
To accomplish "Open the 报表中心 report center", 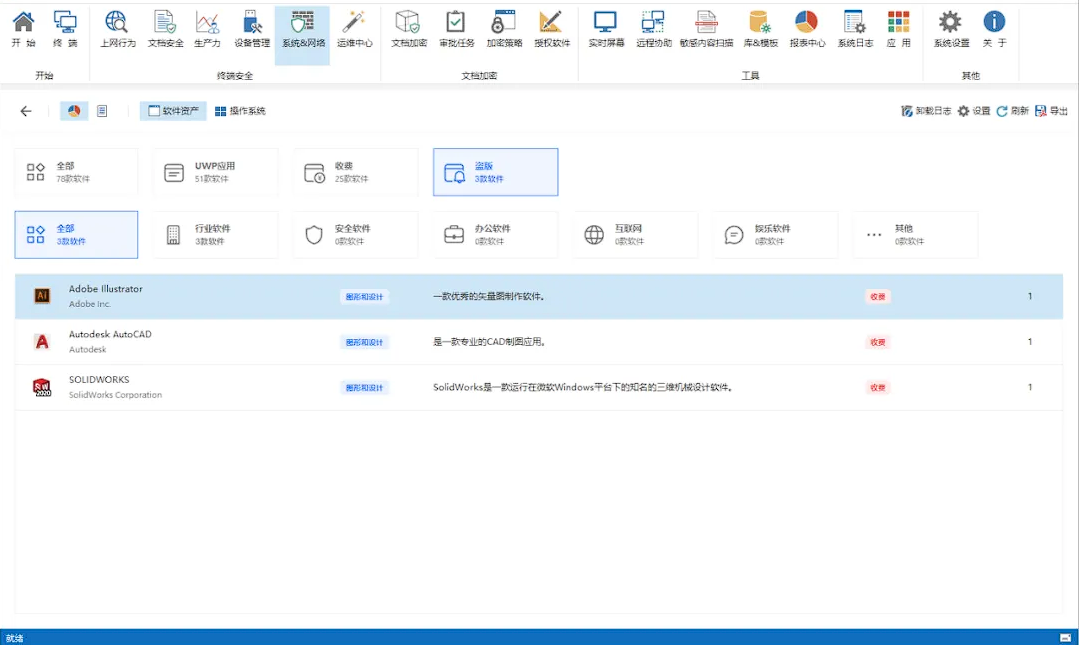I will [807, 30].
